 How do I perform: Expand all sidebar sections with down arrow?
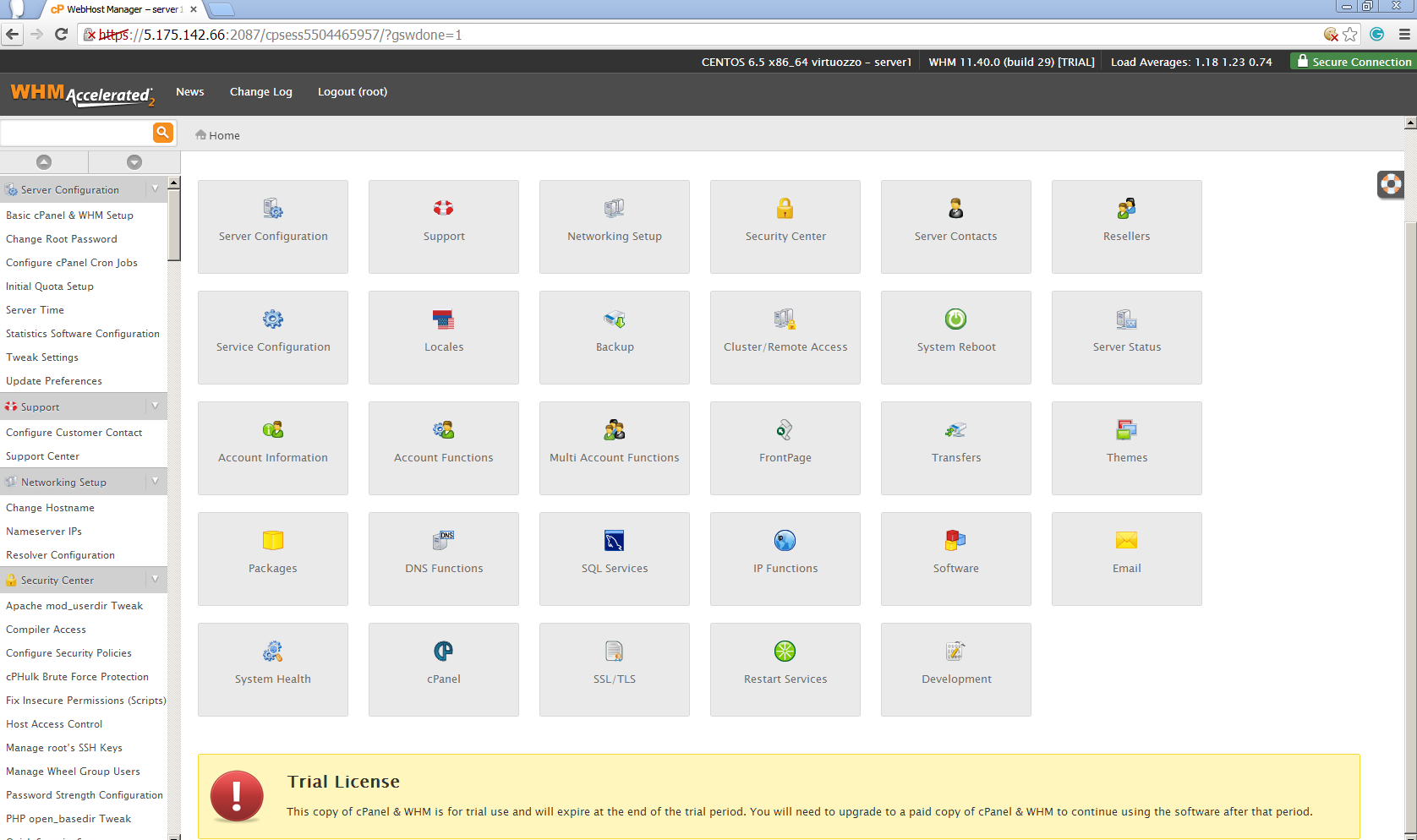134,162
